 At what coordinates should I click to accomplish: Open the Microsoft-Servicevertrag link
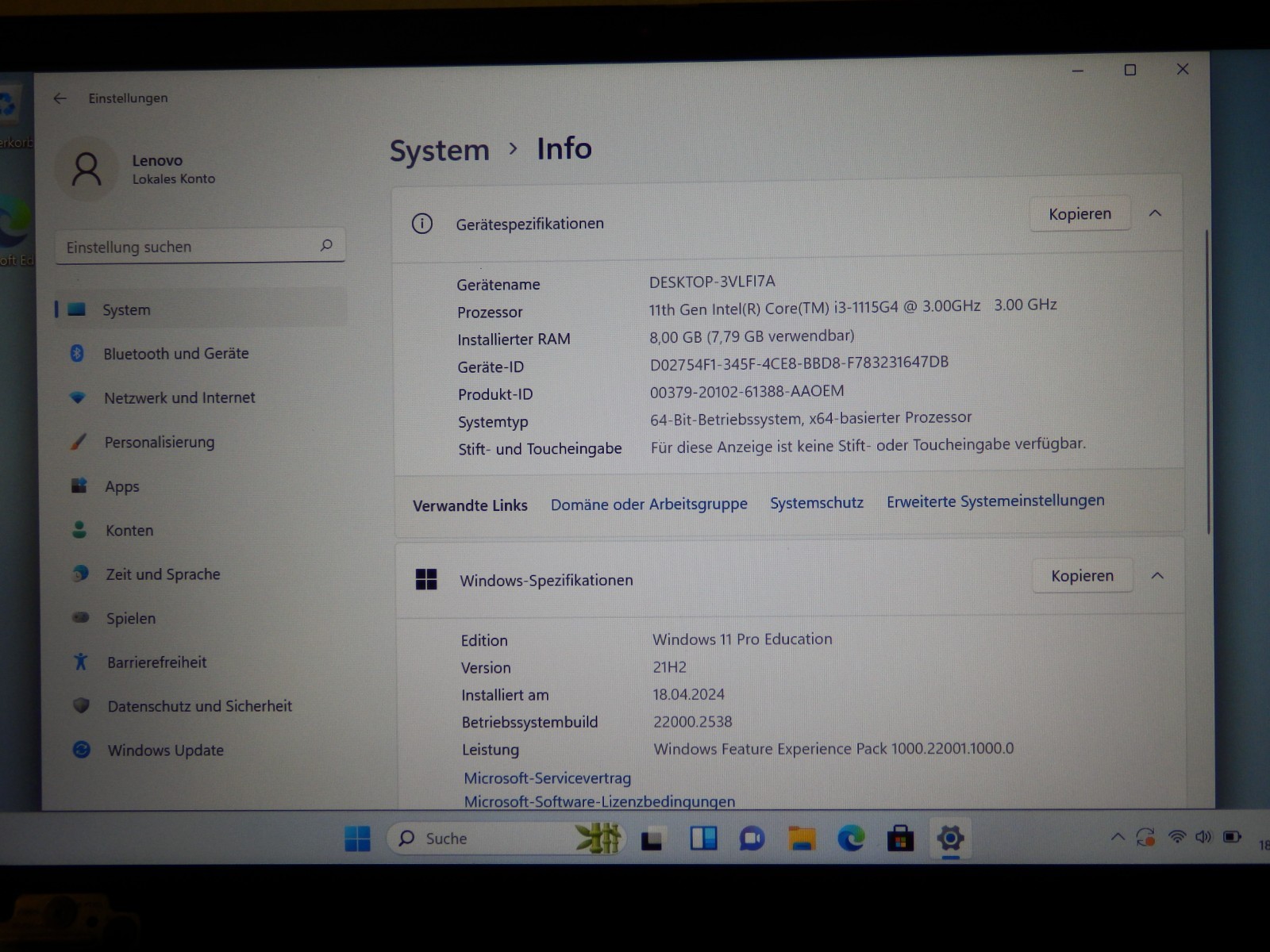coord(548,778)
